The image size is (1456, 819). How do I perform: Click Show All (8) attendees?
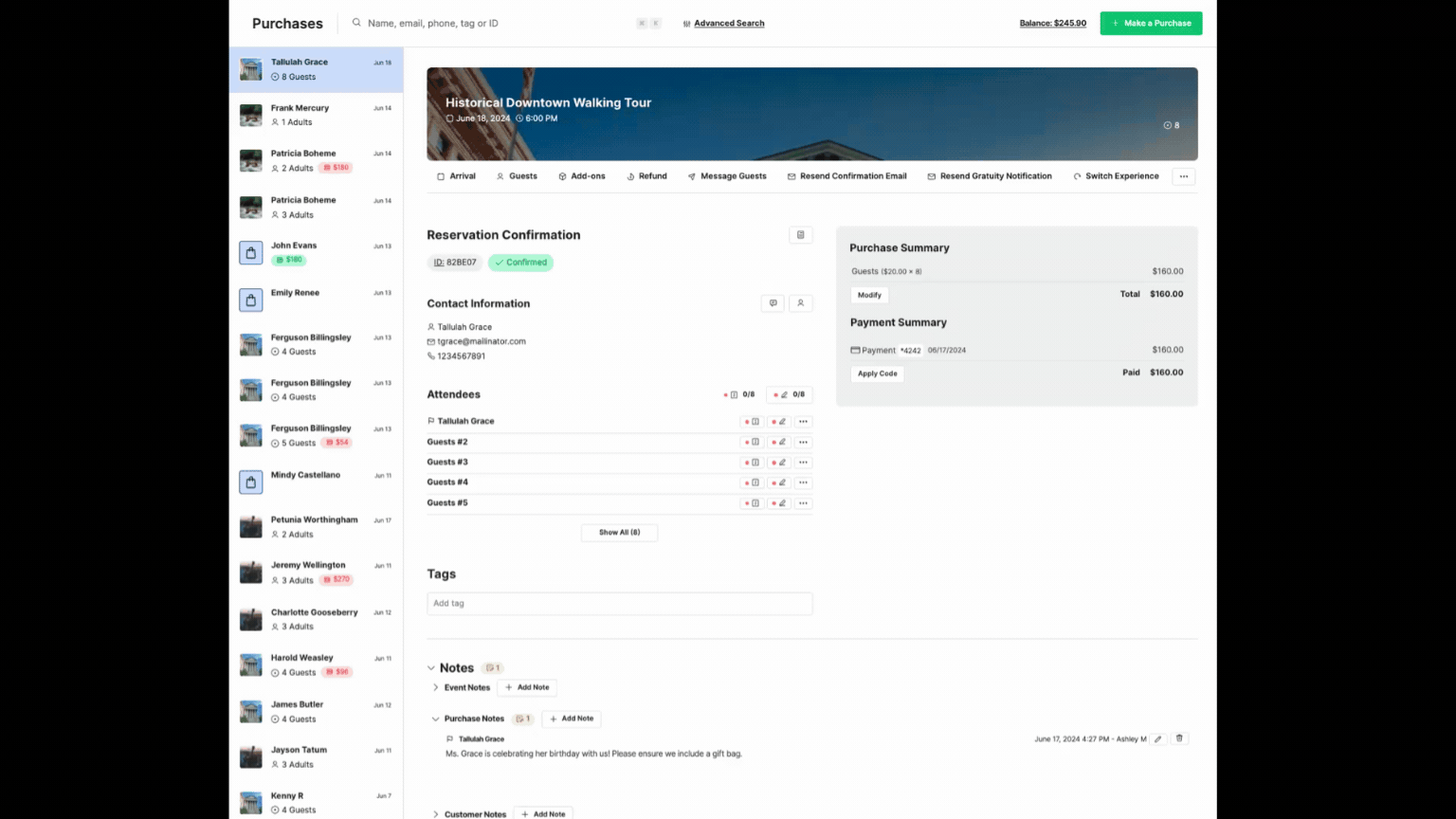point(619,533)
